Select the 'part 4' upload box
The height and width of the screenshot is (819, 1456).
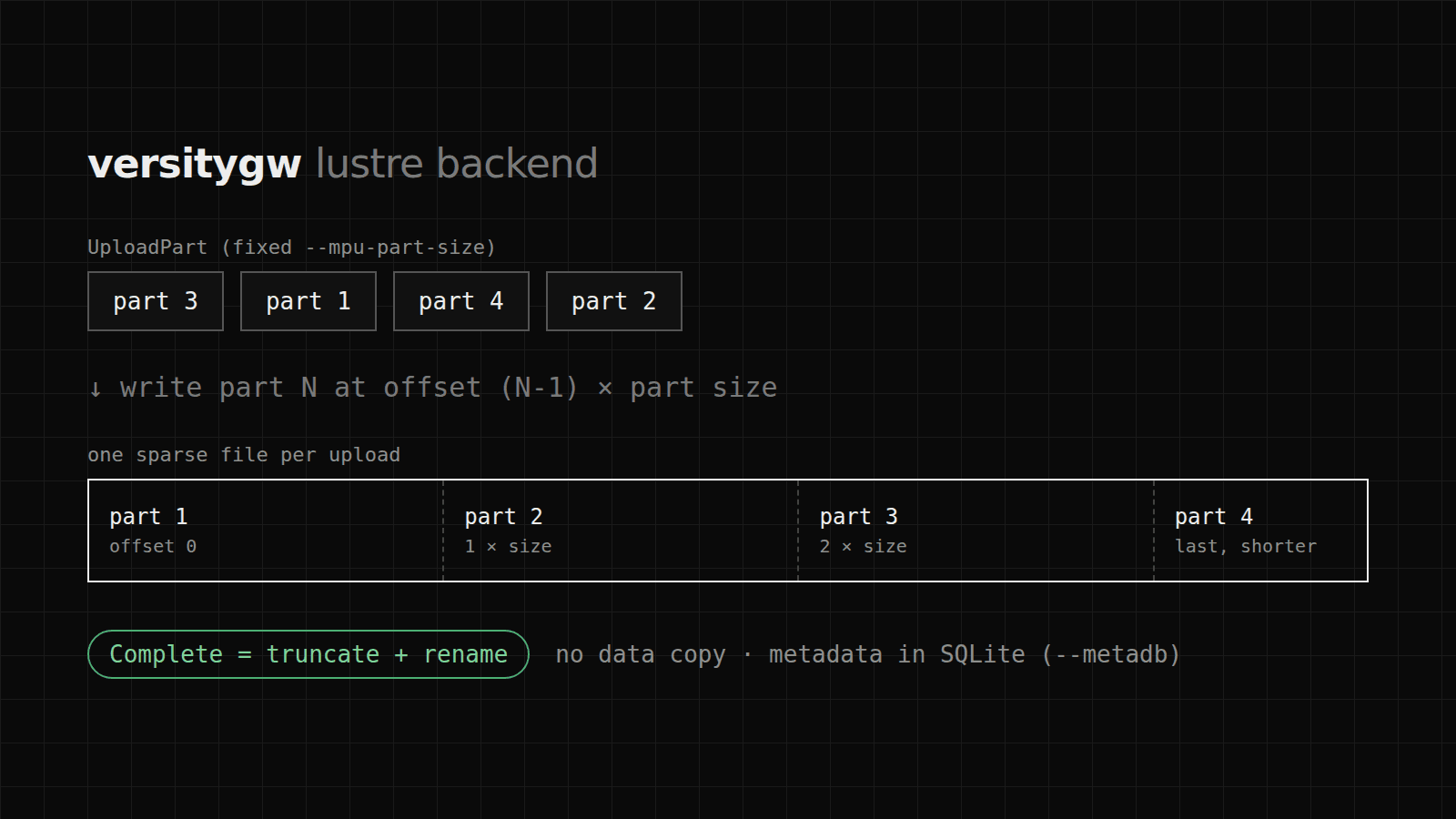pos(461,301)
